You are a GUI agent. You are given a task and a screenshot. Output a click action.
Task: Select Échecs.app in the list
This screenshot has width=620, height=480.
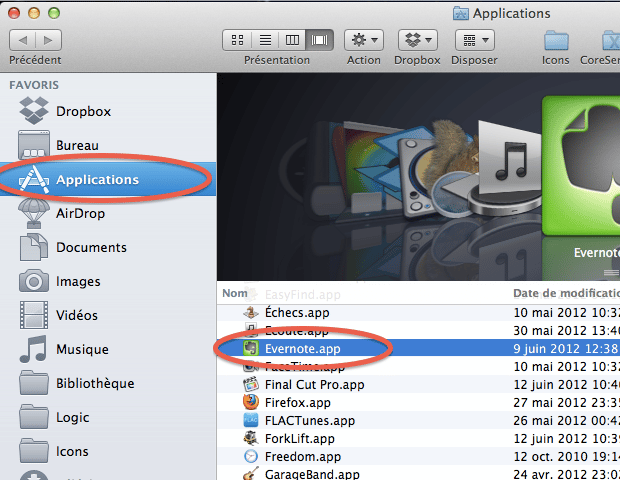(x=418, y=313)
